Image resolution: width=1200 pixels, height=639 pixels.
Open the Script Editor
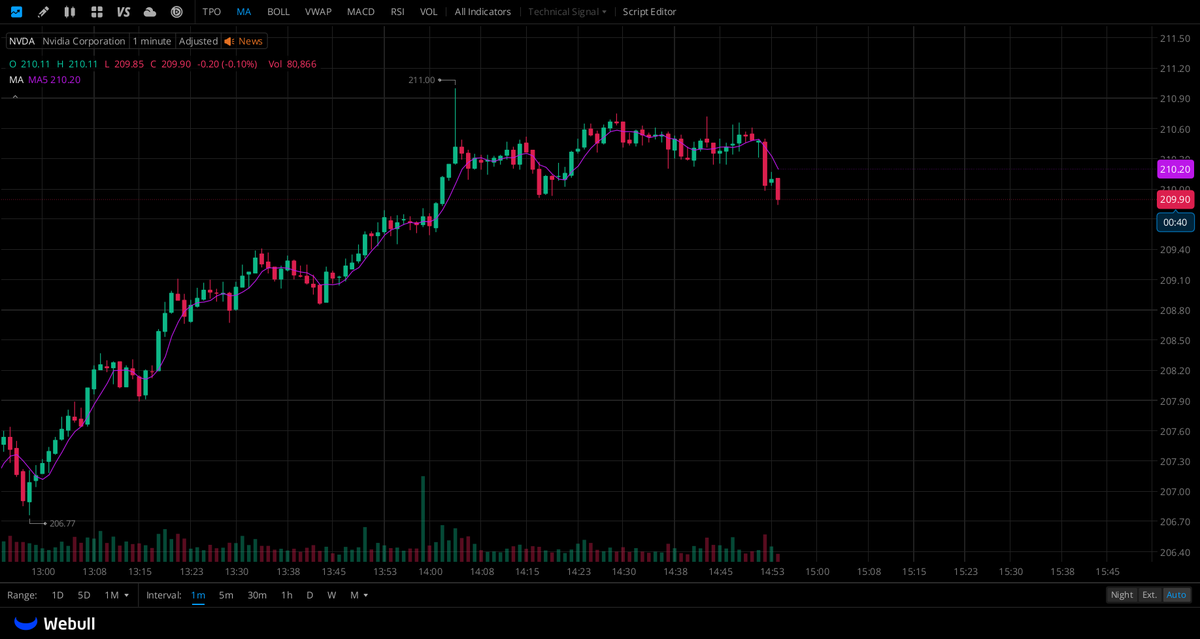[649, 12]
